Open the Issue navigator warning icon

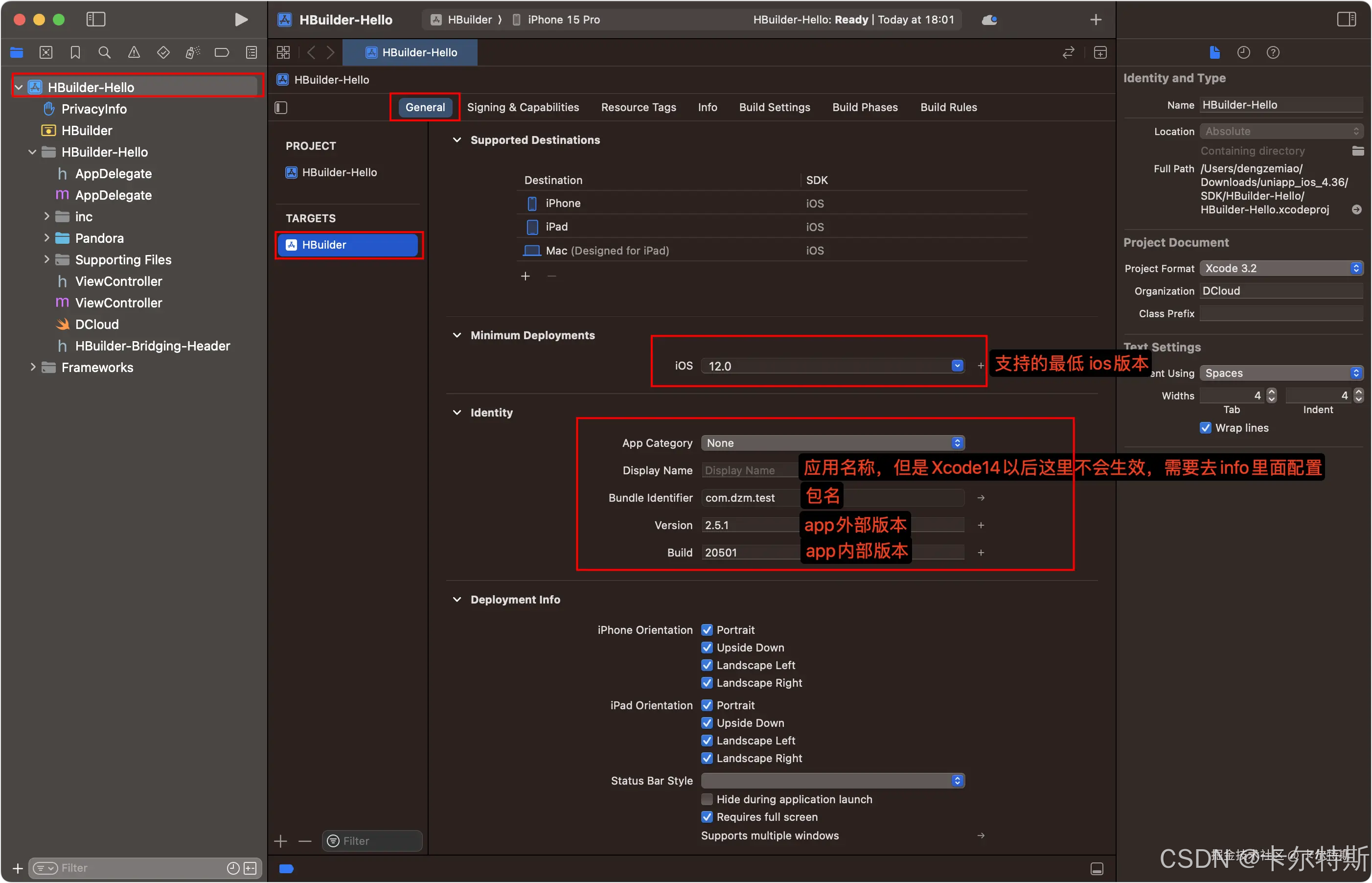click(134, 53)
